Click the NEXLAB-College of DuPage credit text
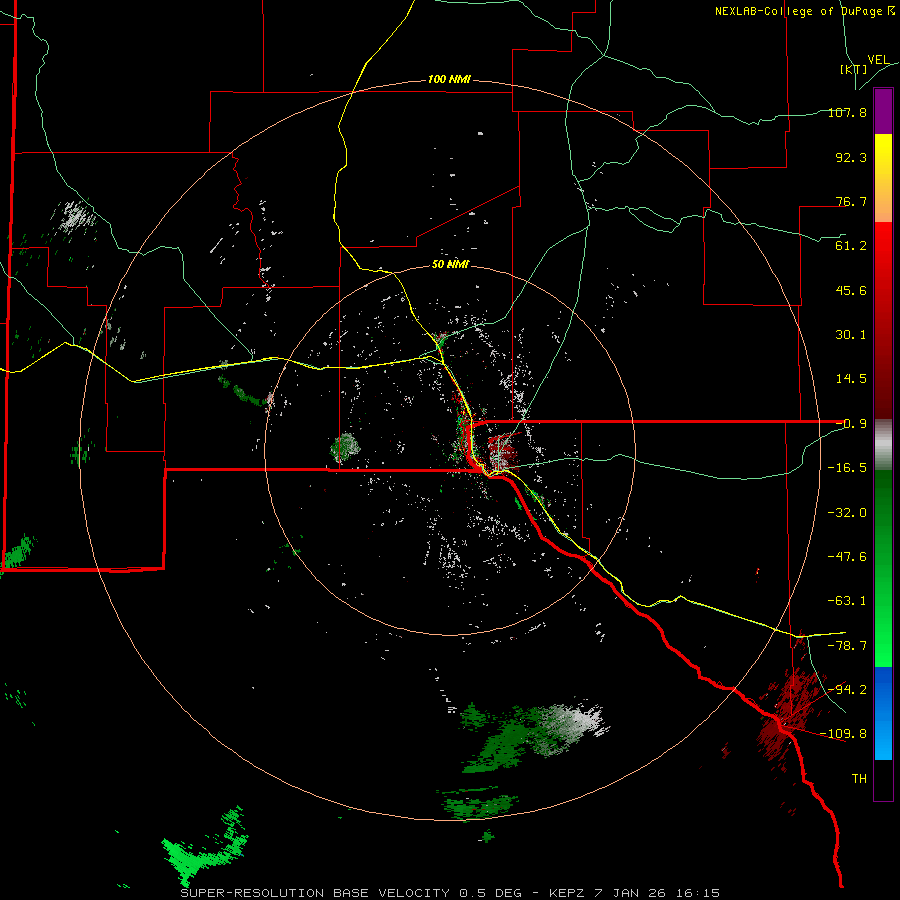 pos(804,11)
